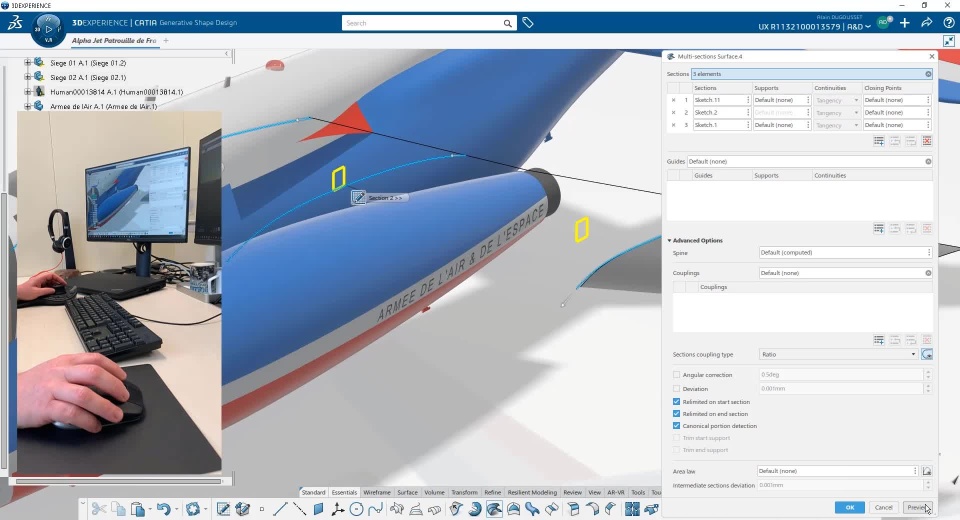Image resolution: width=960 pixels, height=520 pixels.
Task: Click in the top Search field
Action: coord(422,23)
